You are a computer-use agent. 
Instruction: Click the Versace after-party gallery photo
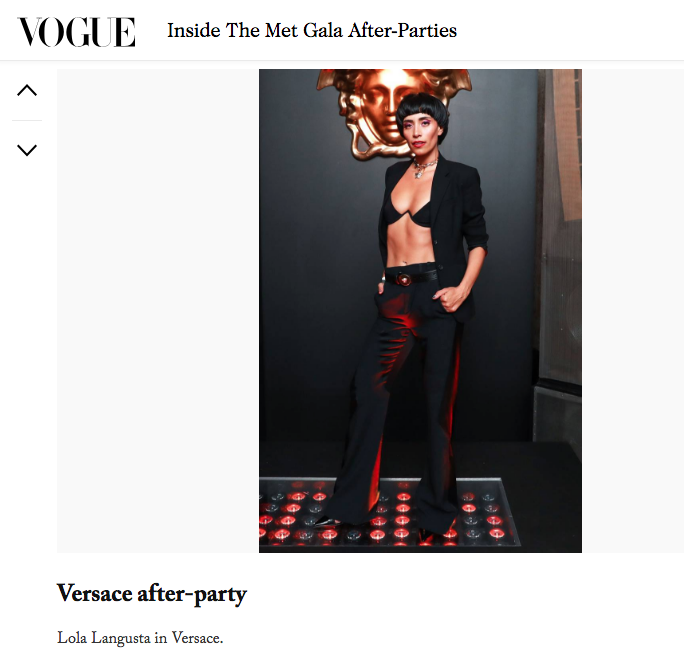[420, 311]
